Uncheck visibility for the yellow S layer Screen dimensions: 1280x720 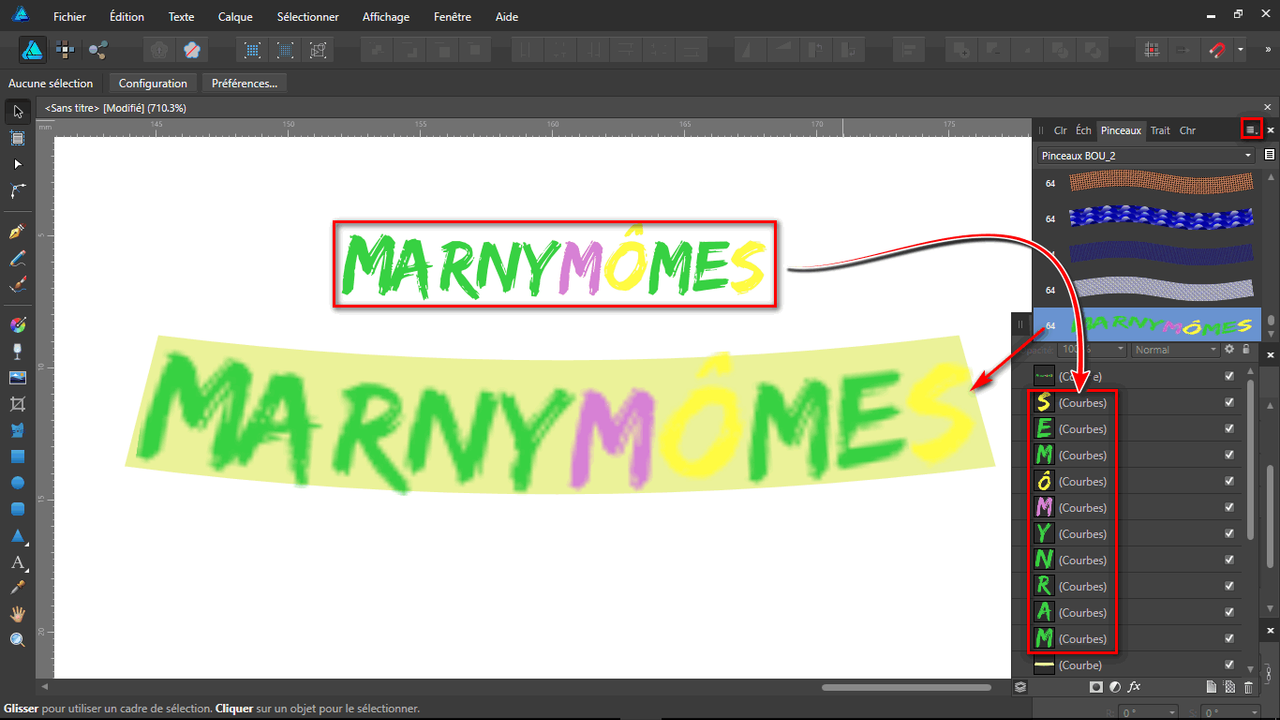[x=1229, y=402]
